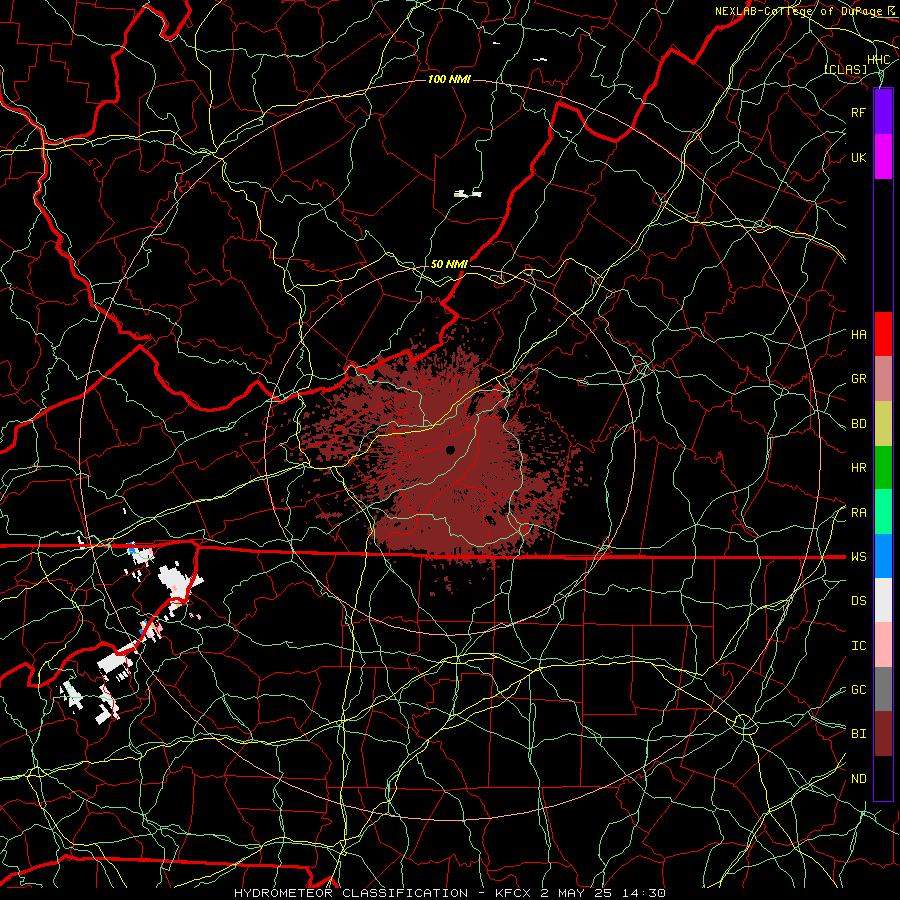Click the HA legend label
The height and width of the screenshot is (900, 900).
[859, 334]
